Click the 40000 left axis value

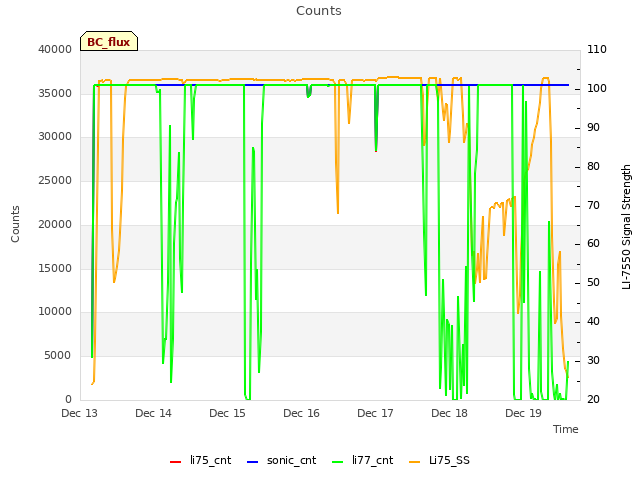55,49
